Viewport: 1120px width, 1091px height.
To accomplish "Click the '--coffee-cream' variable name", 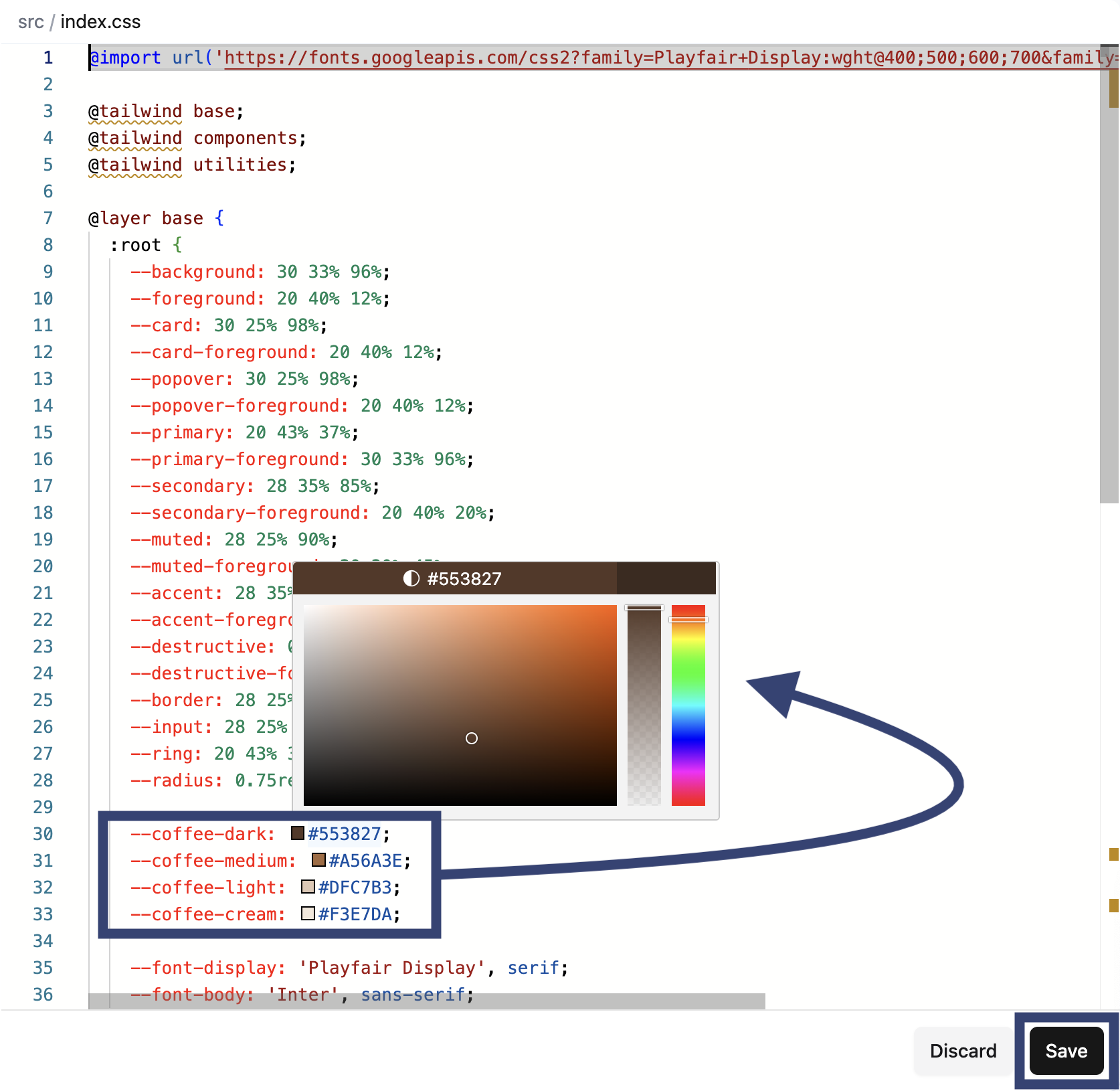I will point(203,914).
